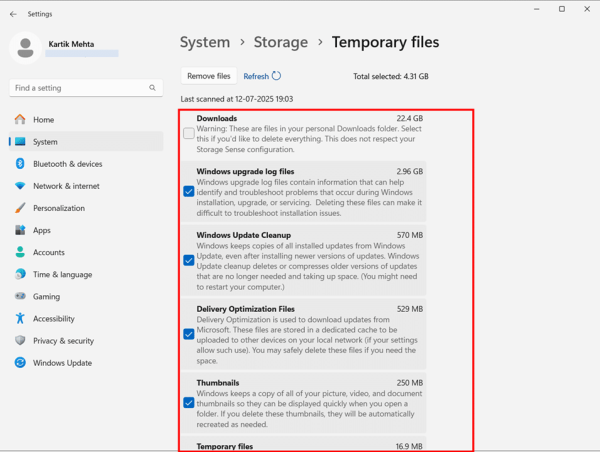Click the Last scanned at 12-07-2025 text
This screenshot has height=452, width=600.
pos(237,99)
